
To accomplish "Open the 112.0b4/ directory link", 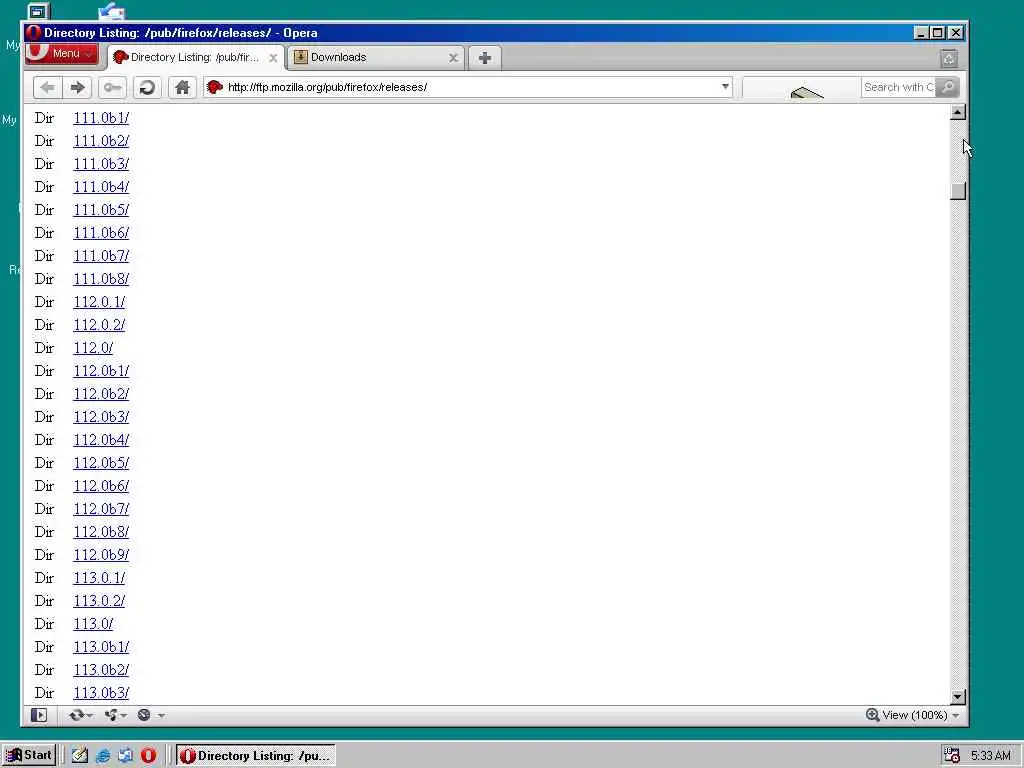I will point(101,440).
